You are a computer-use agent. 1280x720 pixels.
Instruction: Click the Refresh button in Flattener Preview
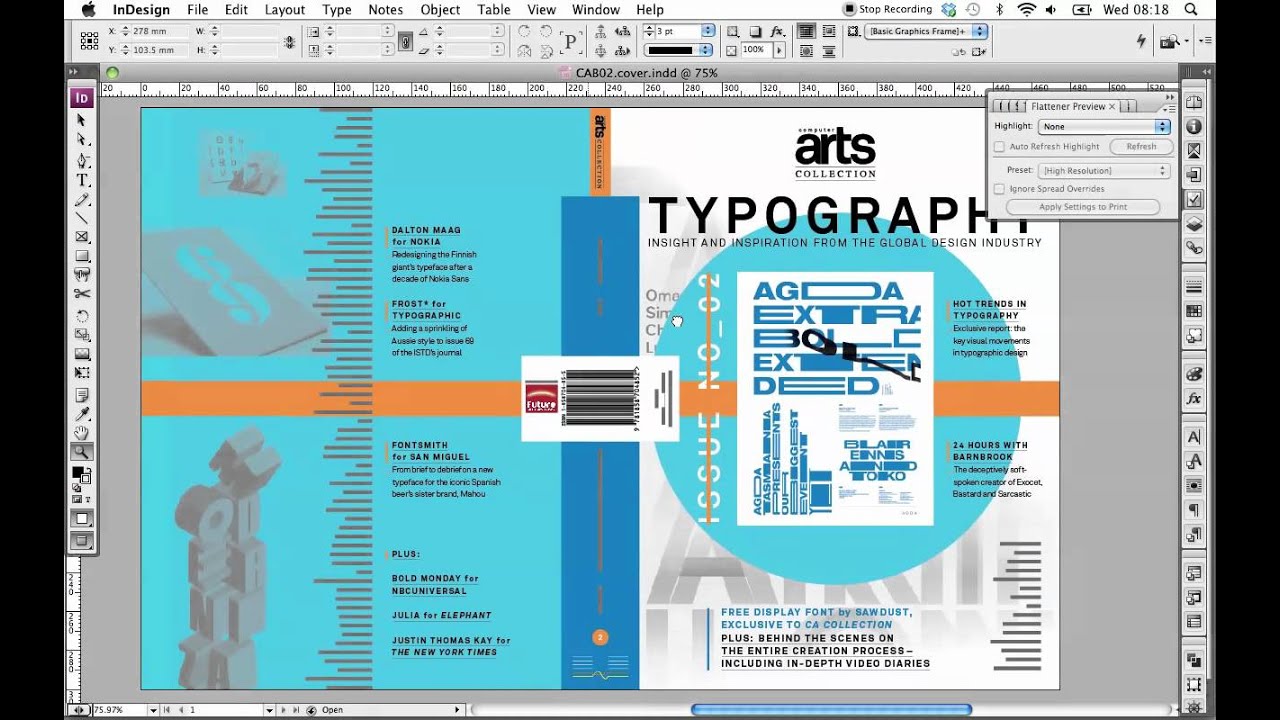point(1141,147)
